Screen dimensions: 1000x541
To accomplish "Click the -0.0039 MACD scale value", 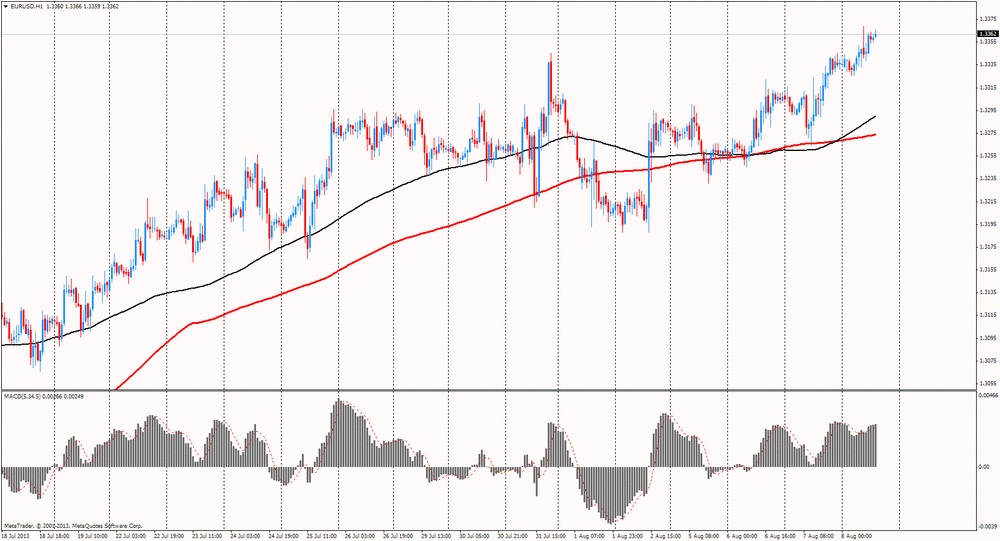I will pyautogui.click(x=988, y=526).
